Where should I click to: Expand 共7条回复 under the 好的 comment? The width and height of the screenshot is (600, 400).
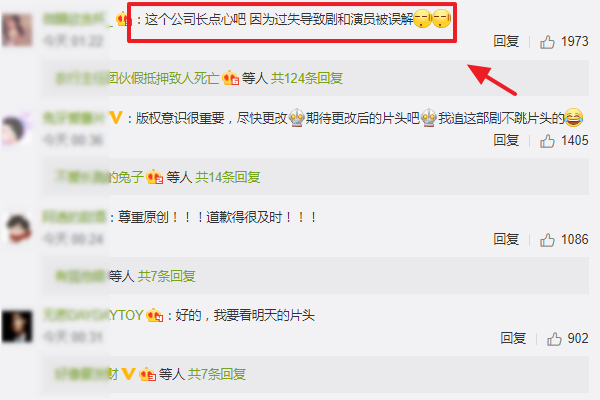[x=217, y=374]
